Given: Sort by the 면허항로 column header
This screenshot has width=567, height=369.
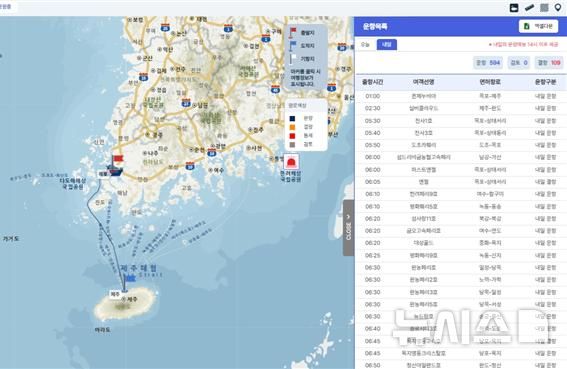Looking at the screenshot, I should [490, 82].
